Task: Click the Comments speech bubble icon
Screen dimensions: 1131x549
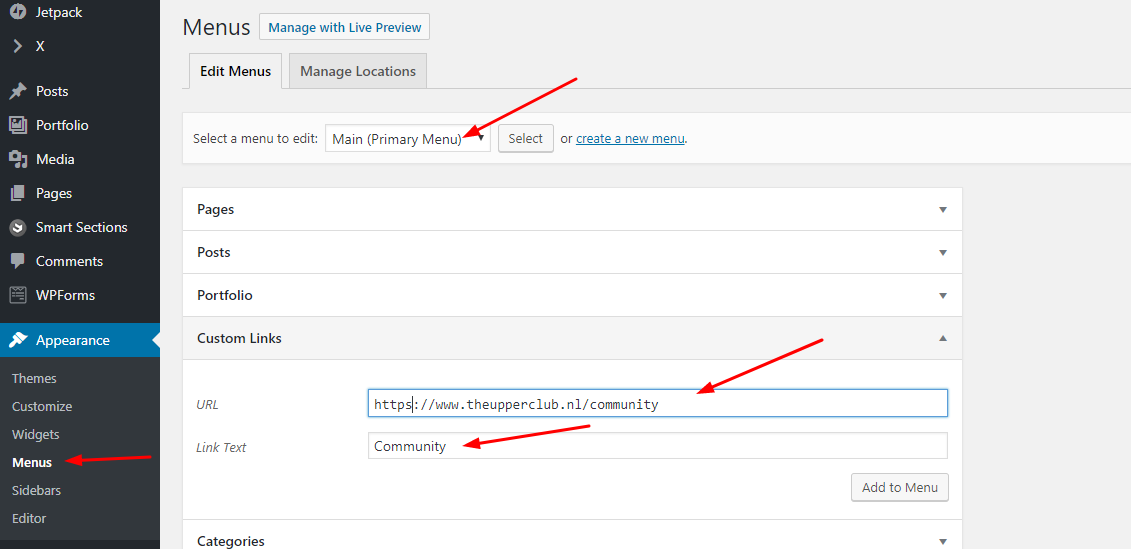Action: 18,261
